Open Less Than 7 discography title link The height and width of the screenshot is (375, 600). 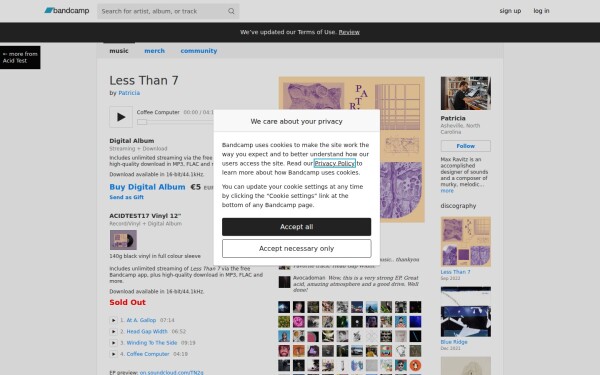tap(455, 272)
